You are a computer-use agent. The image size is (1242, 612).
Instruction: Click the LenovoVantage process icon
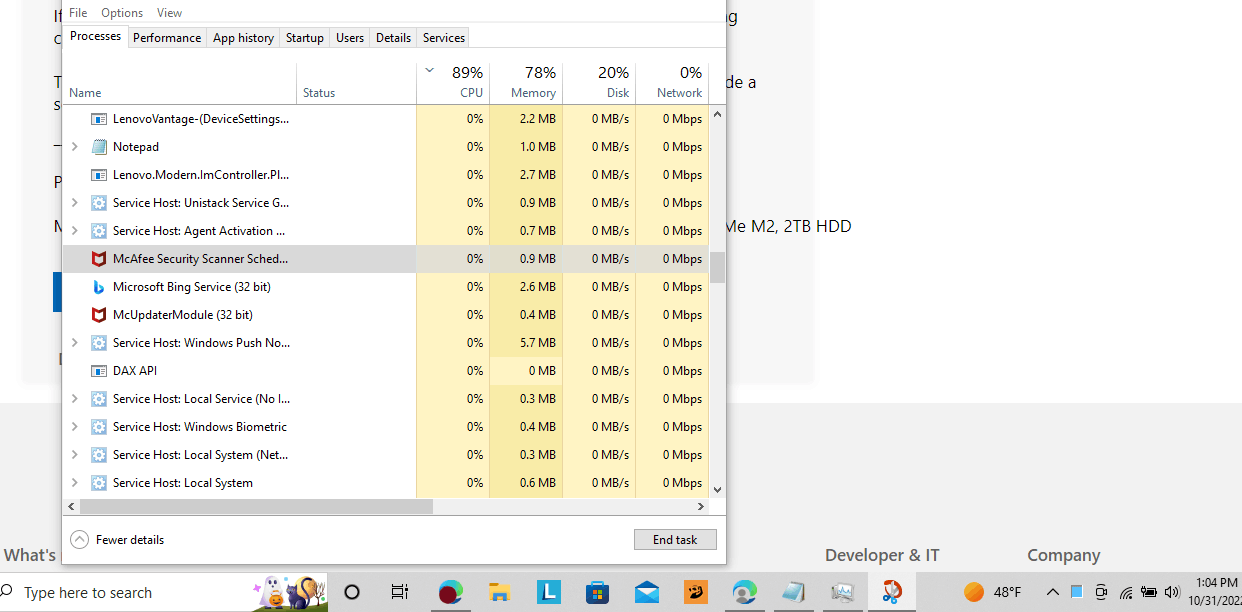[99, 119]
